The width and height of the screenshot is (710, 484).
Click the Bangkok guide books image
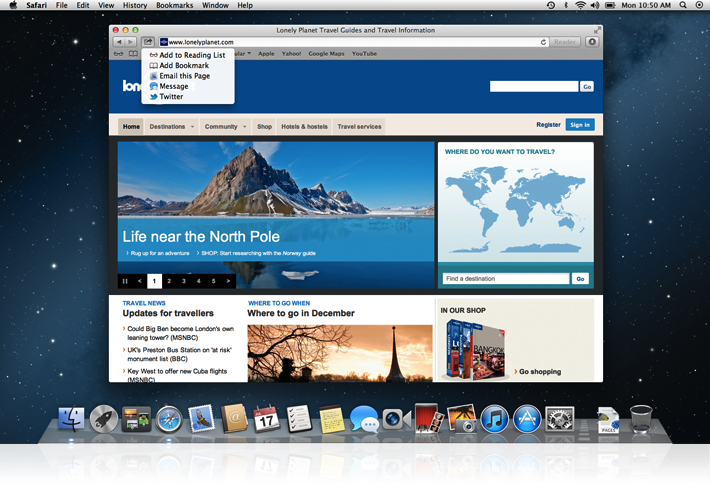pyautogui.click(x=476, y=349)
